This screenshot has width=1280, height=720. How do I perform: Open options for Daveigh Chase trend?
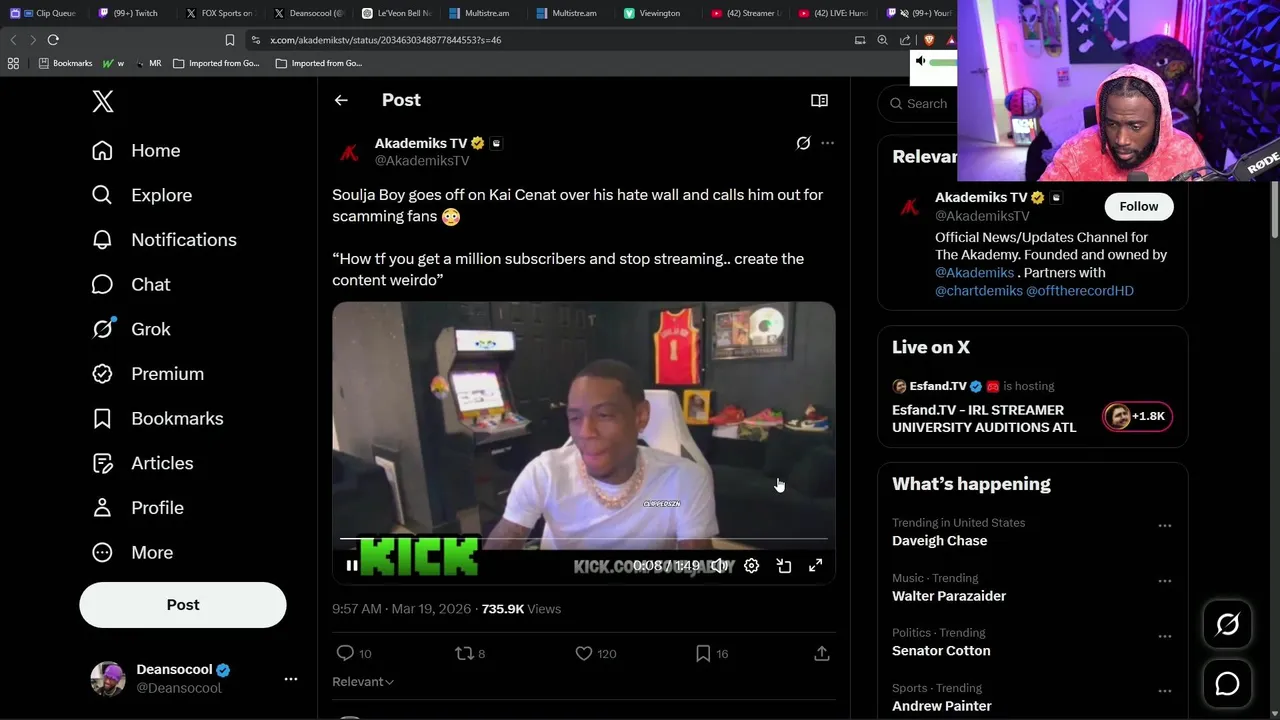click(1164, 526)
